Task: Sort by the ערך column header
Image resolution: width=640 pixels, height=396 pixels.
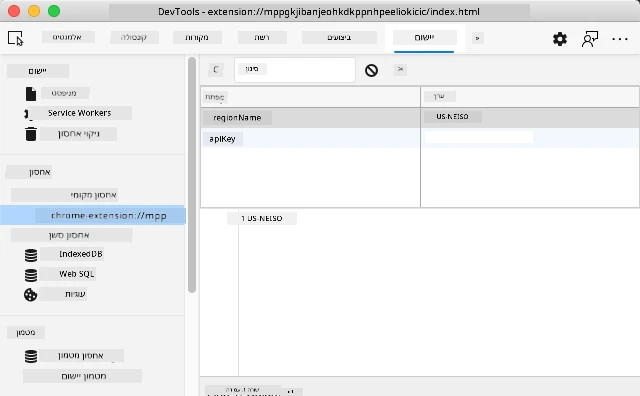Action: coord(530,97)
